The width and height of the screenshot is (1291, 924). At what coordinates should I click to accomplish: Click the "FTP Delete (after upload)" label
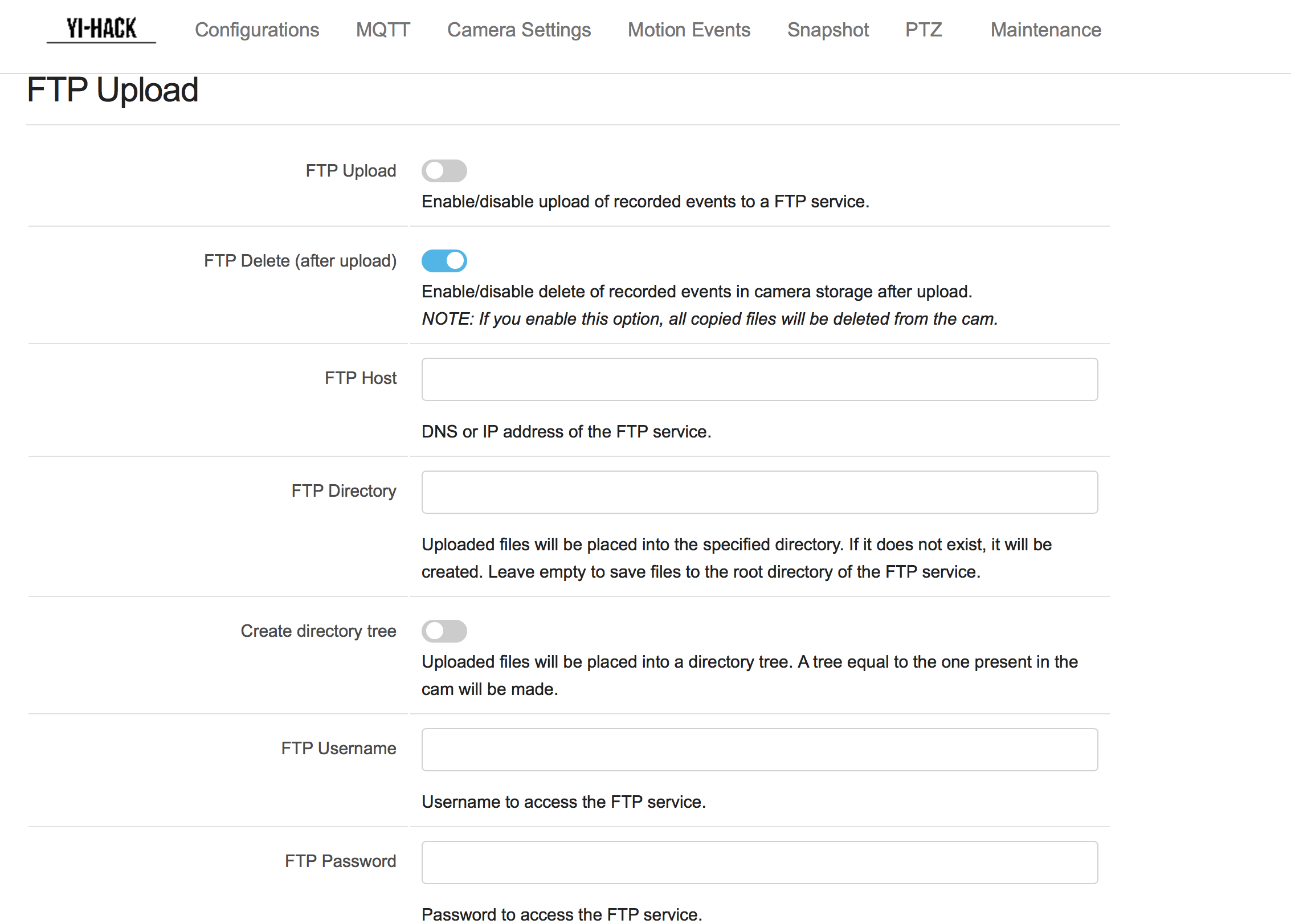coord(300,261)
